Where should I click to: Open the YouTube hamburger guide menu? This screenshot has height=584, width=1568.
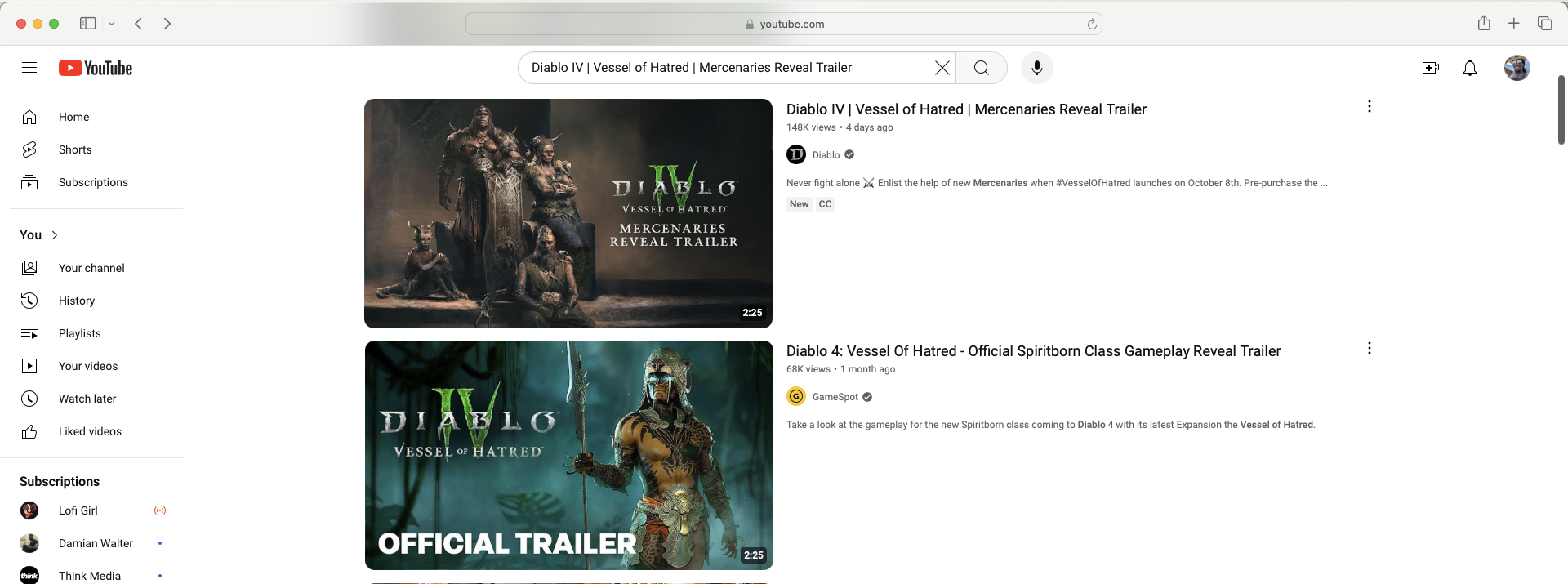(x=29, y=68)
